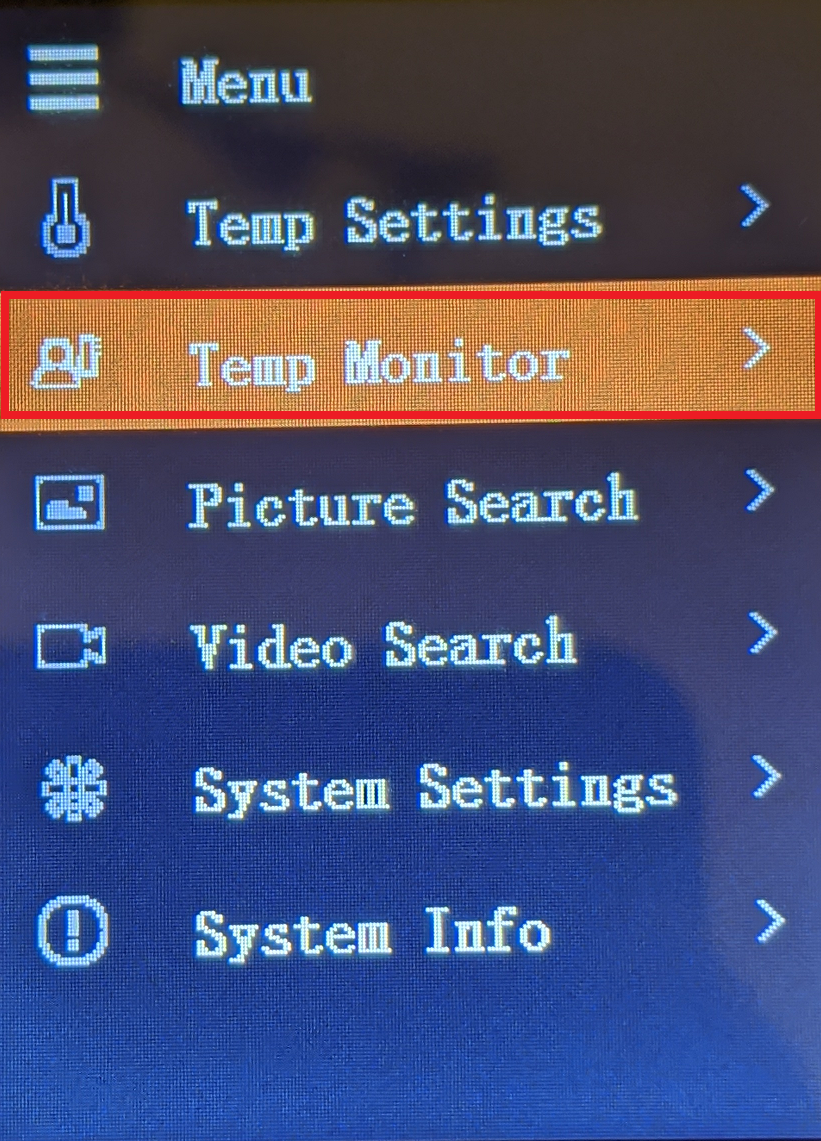Select the highlighted Temp Monitor entry
This screenshot has width=821, height=1141.
[x=410, y=354]
